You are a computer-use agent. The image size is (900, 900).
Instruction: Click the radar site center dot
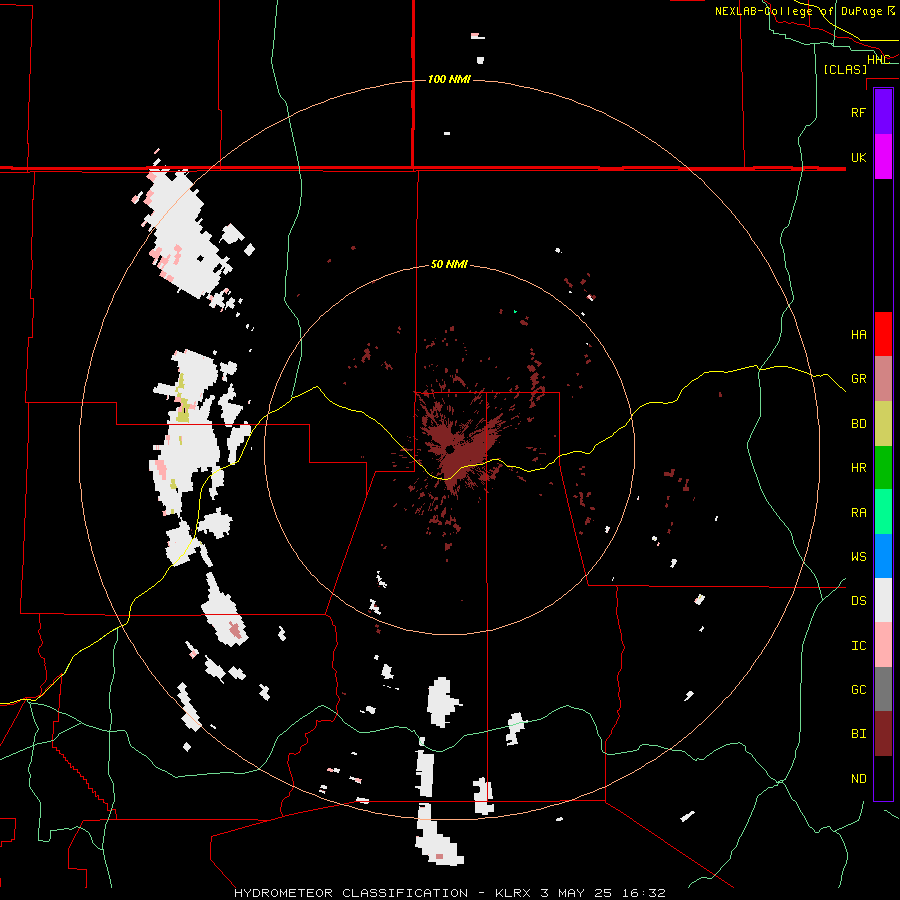point(449,449)
